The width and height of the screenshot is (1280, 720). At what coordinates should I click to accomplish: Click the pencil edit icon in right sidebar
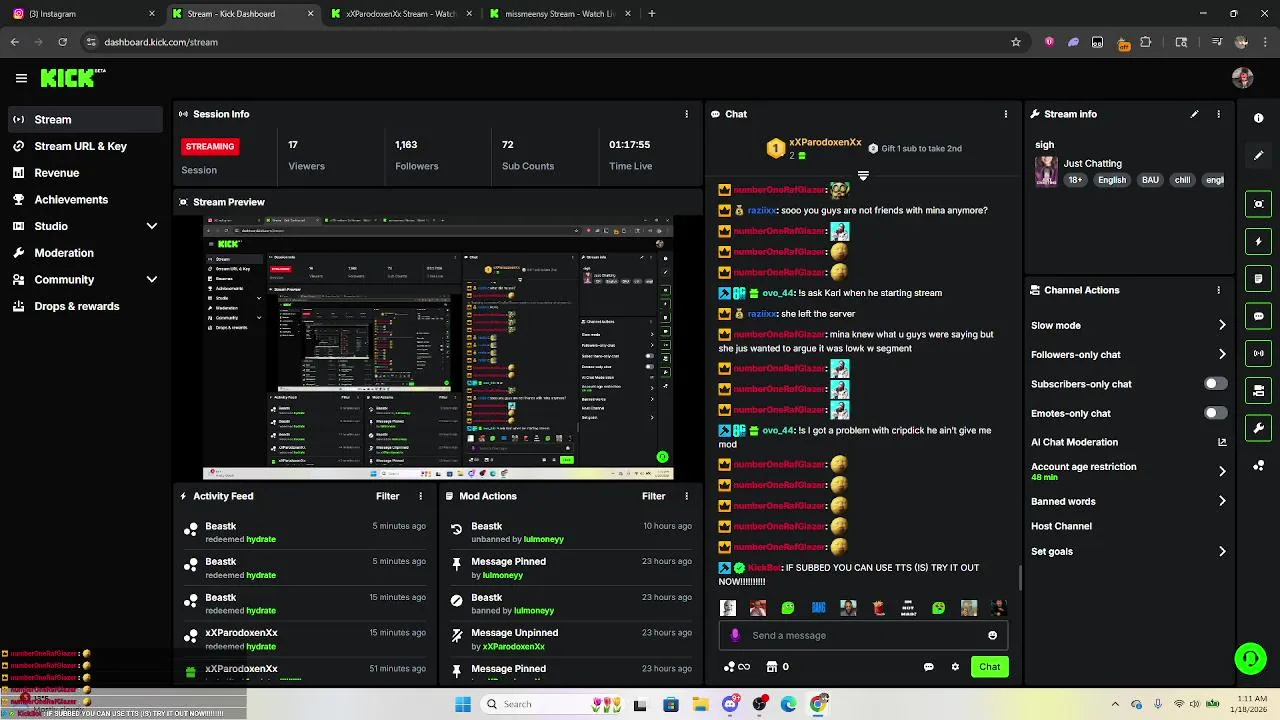pyautogui.click(x=1259, y=156)
